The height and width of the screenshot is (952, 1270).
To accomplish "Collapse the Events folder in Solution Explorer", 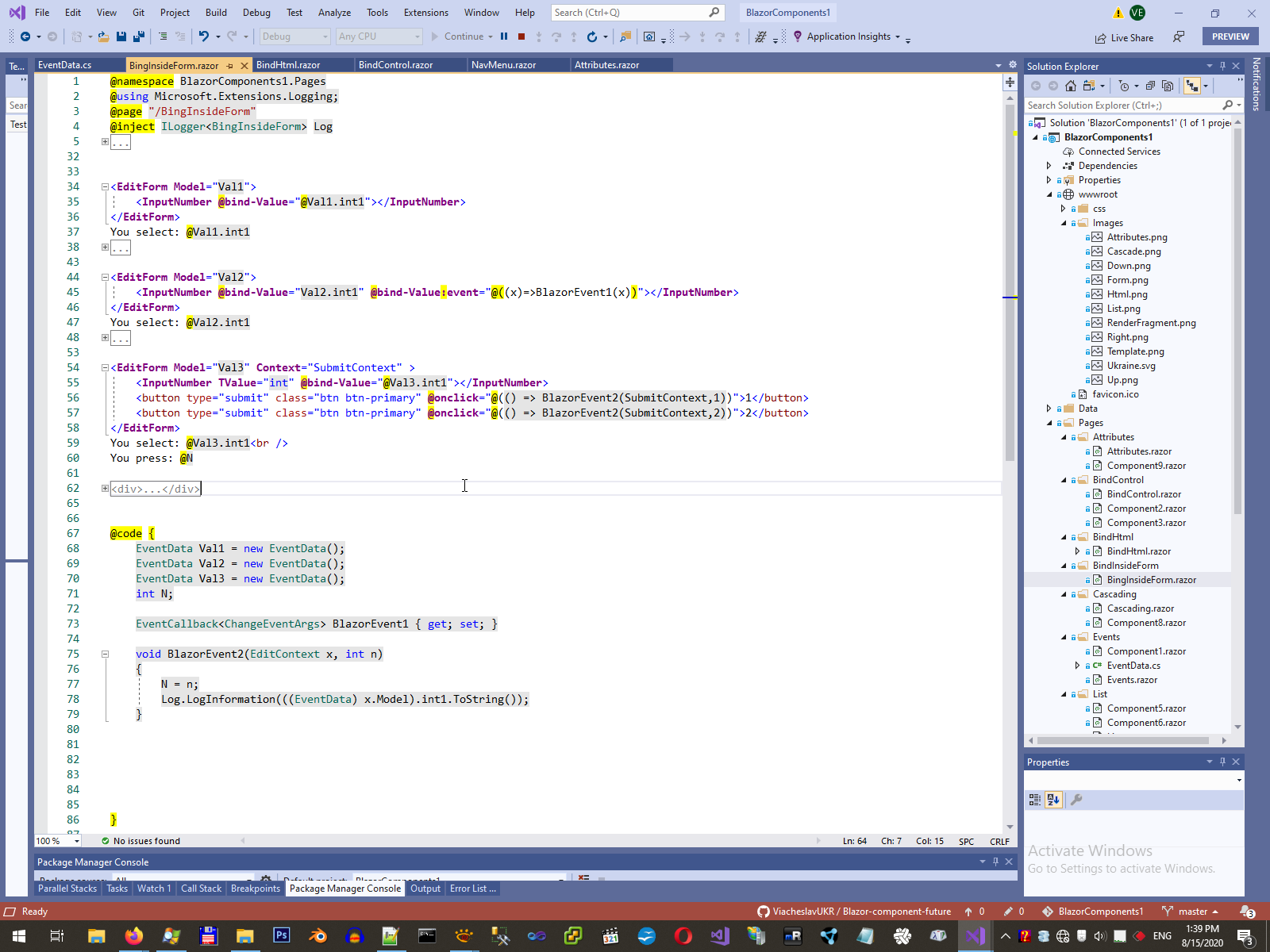I will coord(1064,637).
